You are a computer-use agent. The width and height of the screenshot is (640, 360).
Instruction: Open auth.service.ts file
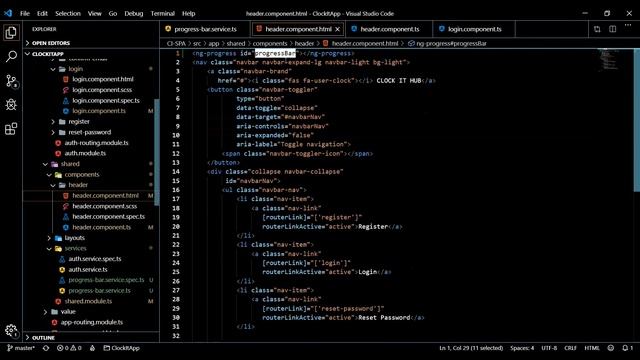coord(88,269)
